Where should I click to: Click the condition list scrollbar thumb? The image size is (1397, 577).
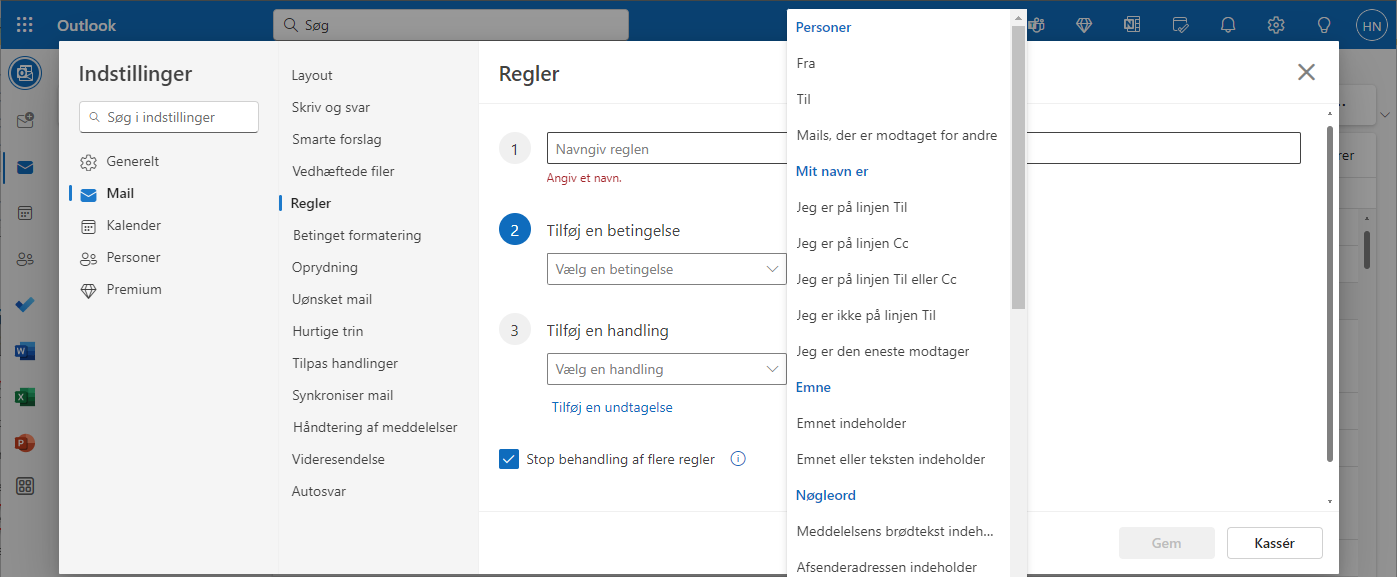(x=1018, y=165)
